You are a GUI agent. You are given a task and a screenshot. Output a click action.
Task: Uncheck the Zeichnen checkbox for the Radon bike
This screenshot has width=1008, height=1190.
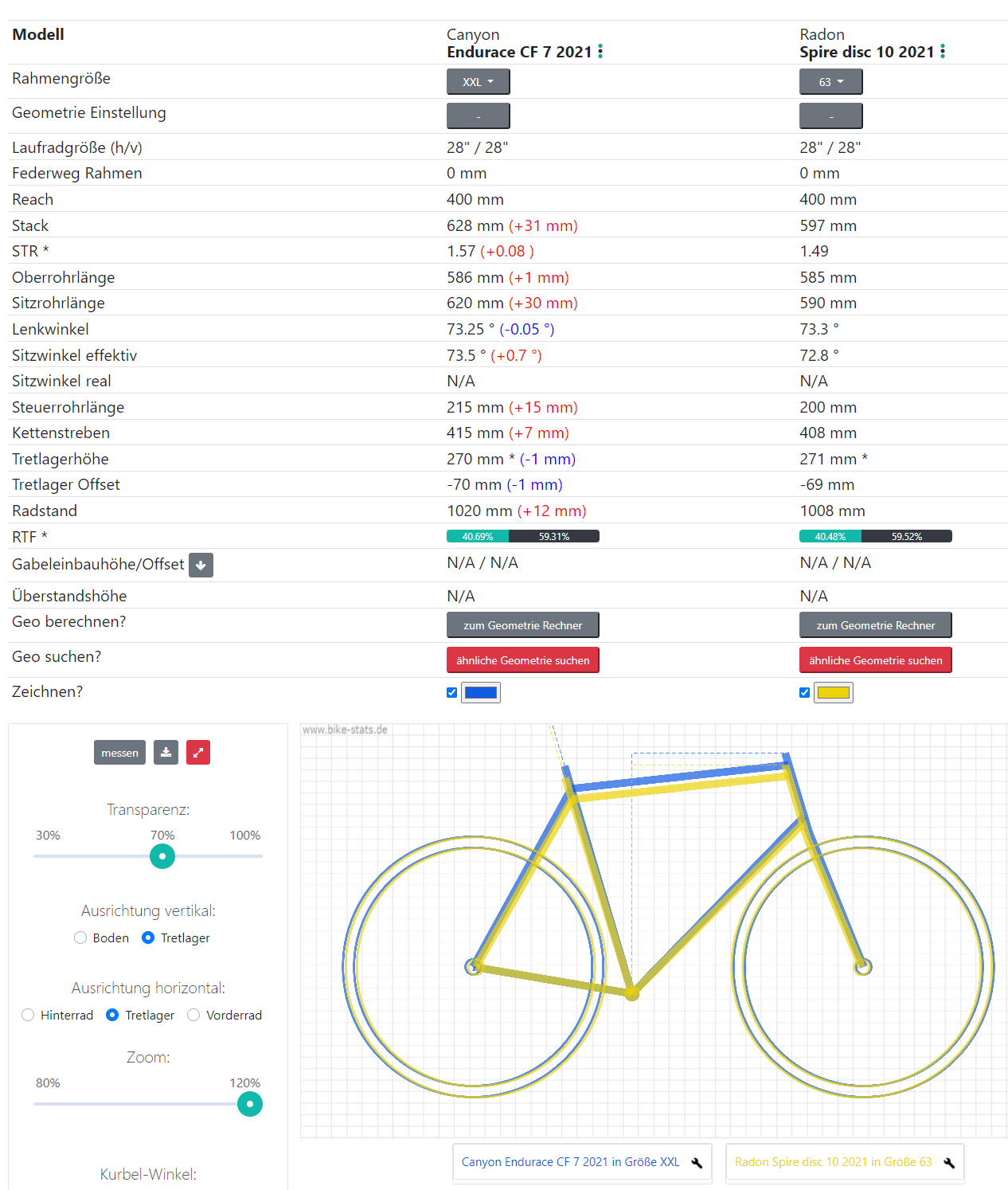(805, 693)
